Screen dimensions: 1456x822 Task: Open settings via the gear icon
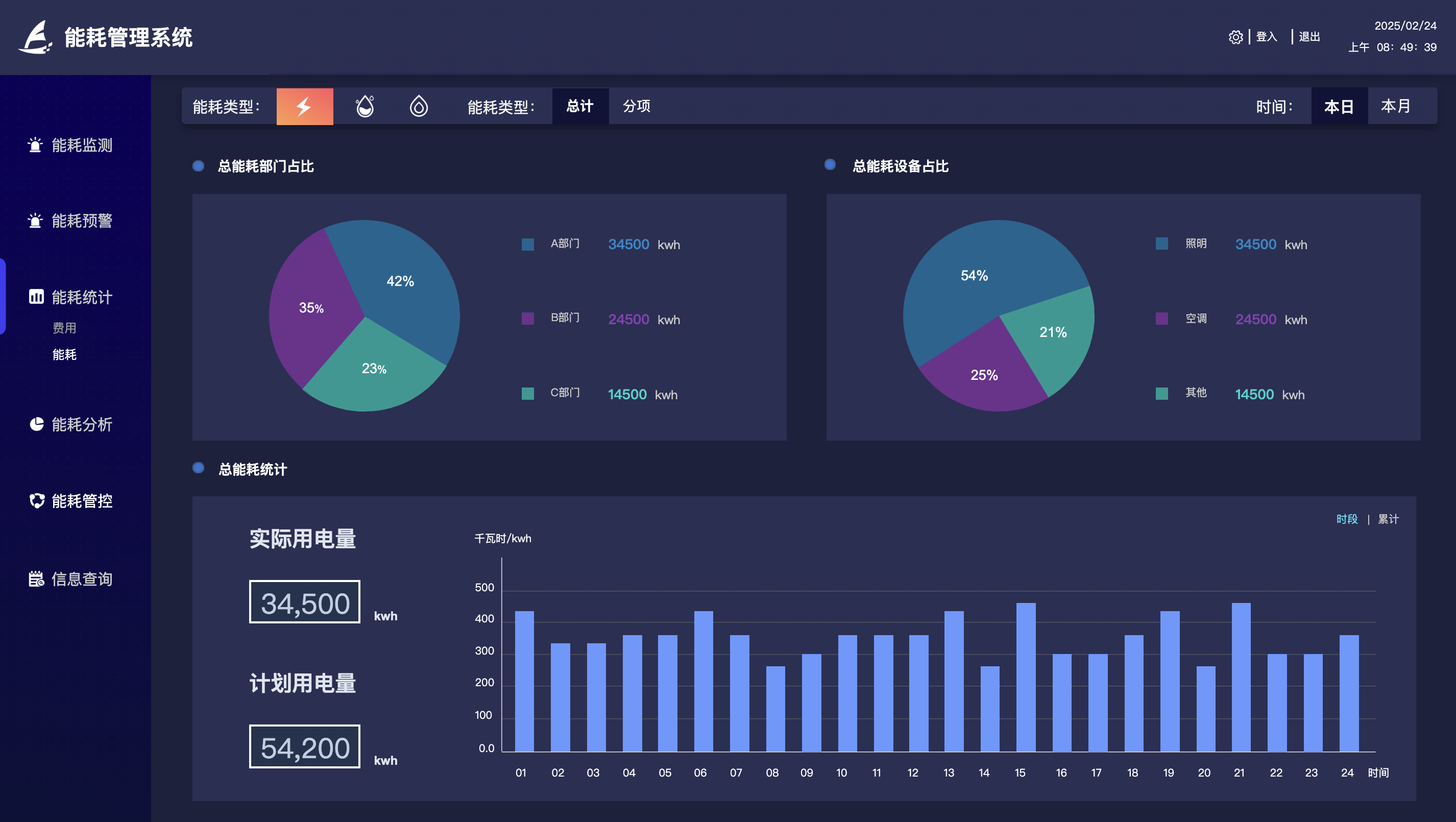[x=1235, y=37]
